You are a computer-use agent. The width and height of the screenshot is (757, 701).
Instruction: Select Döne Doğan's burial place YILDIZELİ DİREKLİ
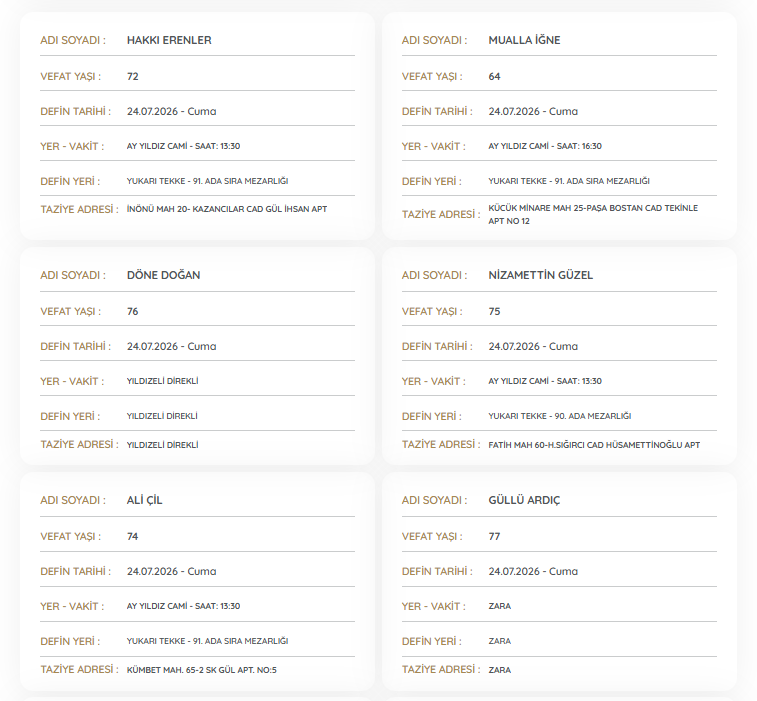point(162,416)
